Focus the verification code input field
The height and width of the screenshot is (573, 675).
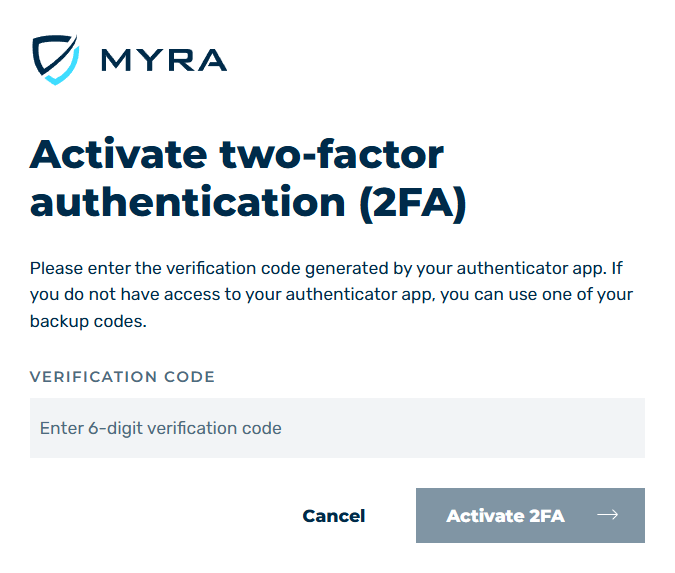(x=337, y=428)
